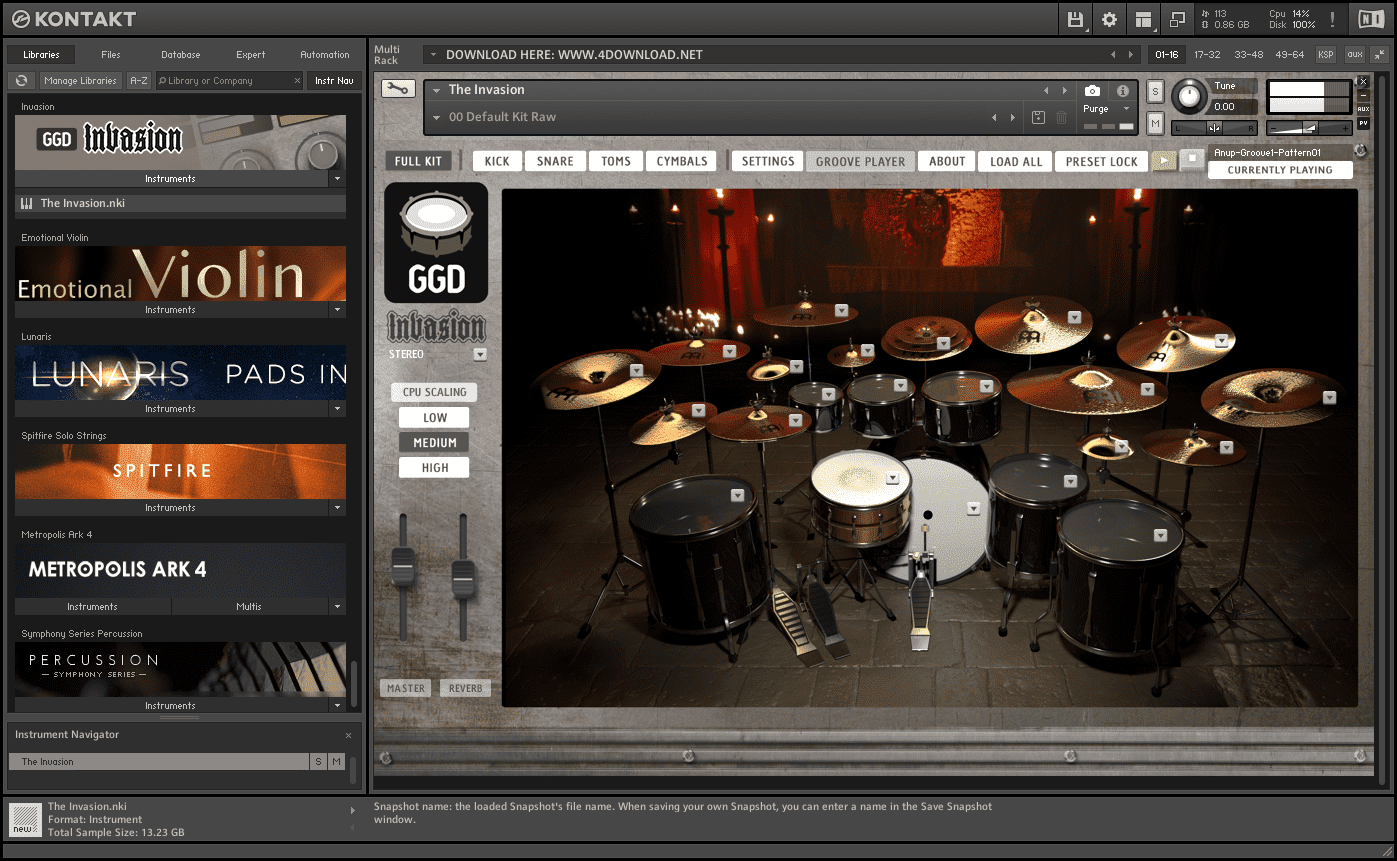Toggle the aux sends panel in rack header
Screen dimensions: 1397x861
click(x=1355, y=55)
